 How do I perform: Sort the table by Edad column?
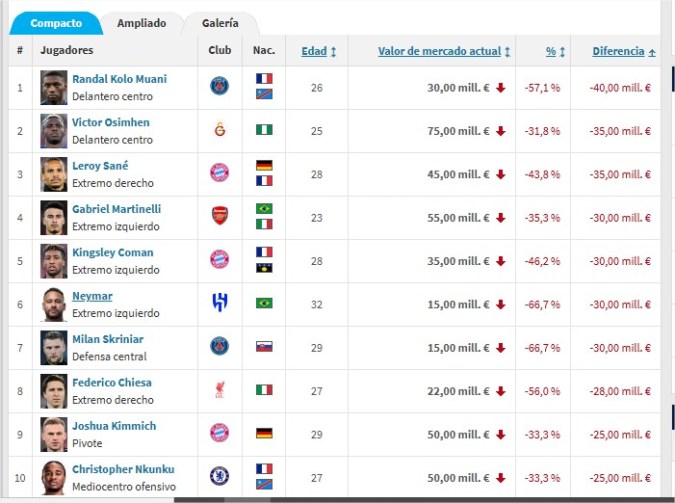pos(319,51)
